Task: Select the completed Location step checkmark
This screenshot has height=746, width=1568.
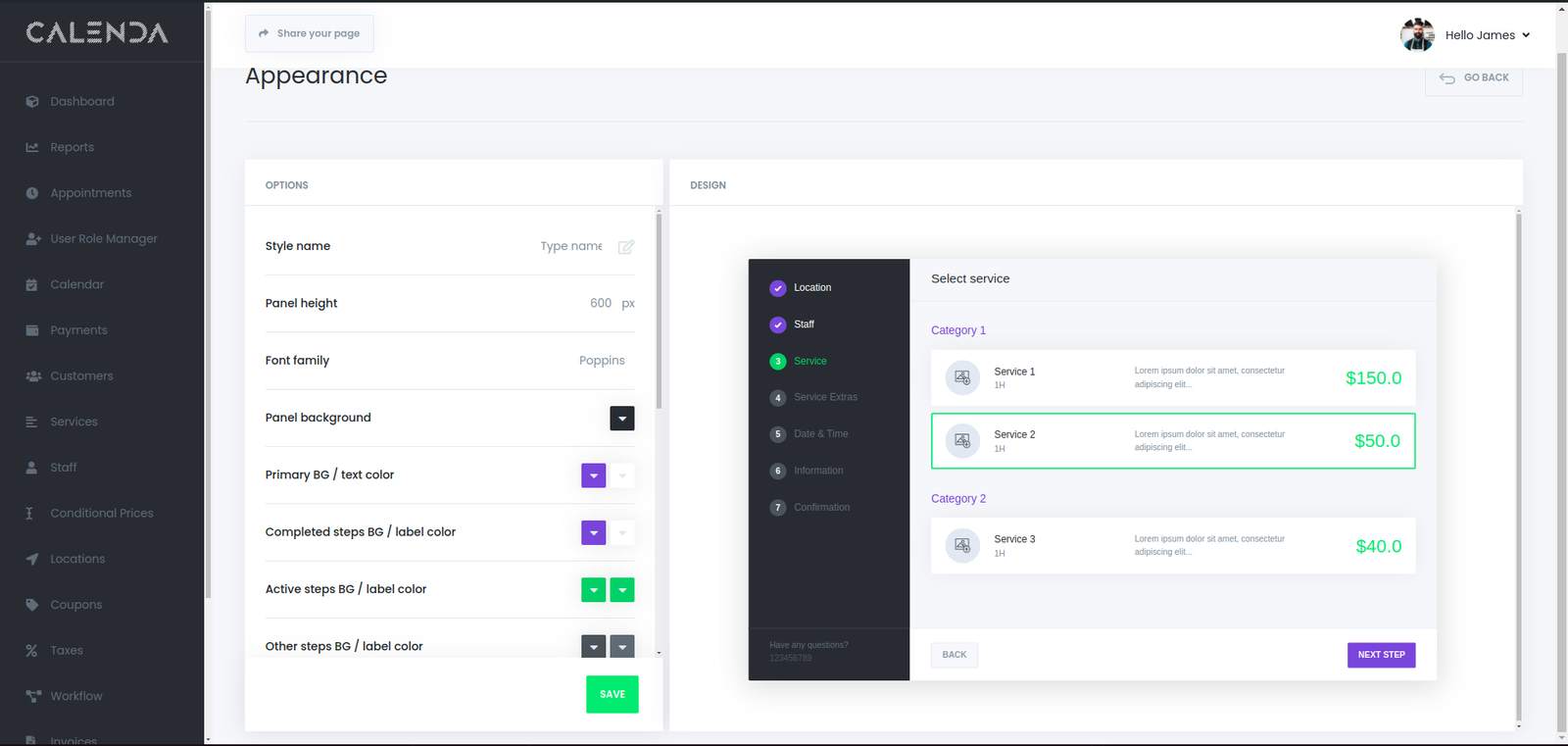Action: (778, 288)
